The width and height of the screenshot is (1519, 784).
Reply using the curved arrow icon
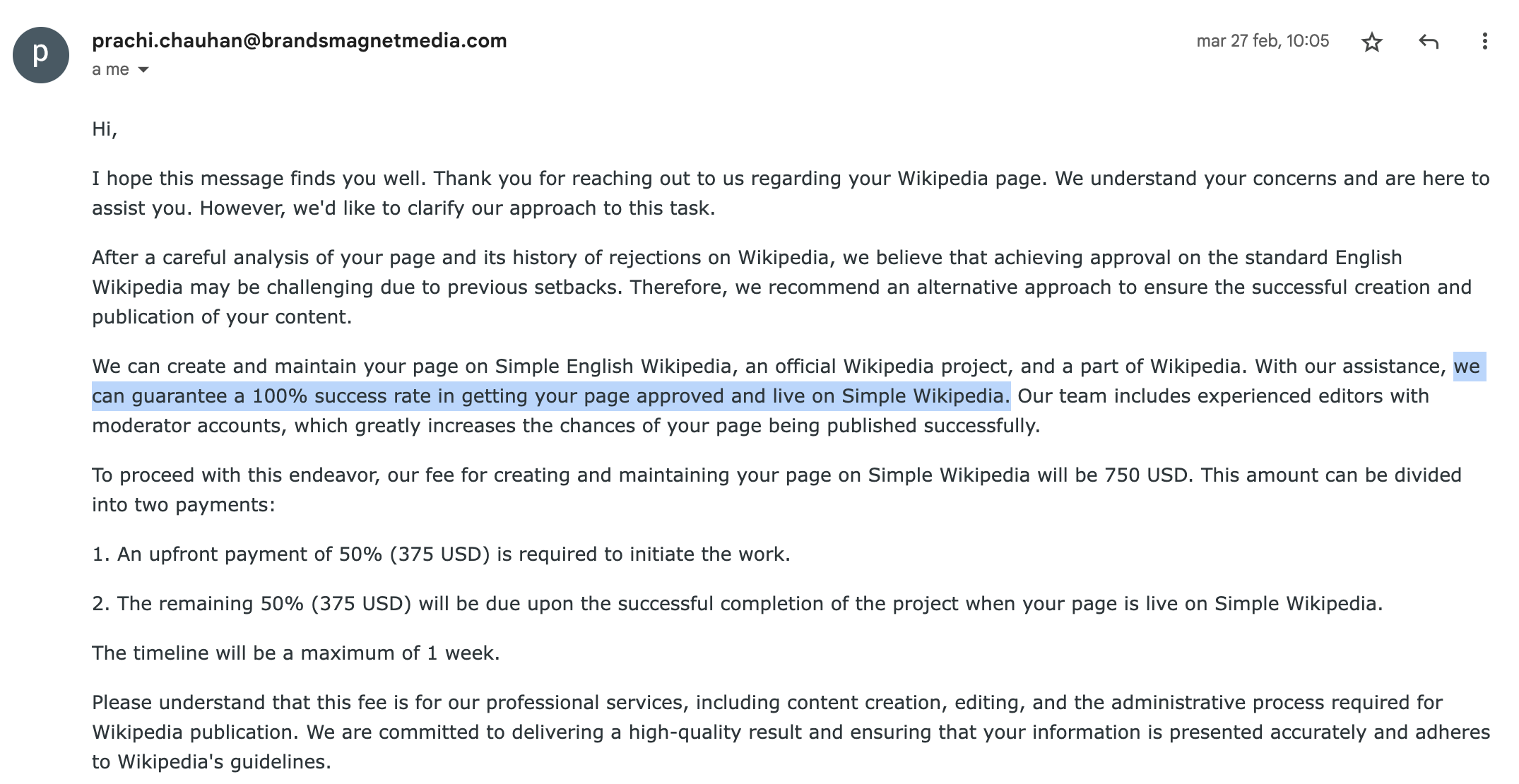(1428, 42)
